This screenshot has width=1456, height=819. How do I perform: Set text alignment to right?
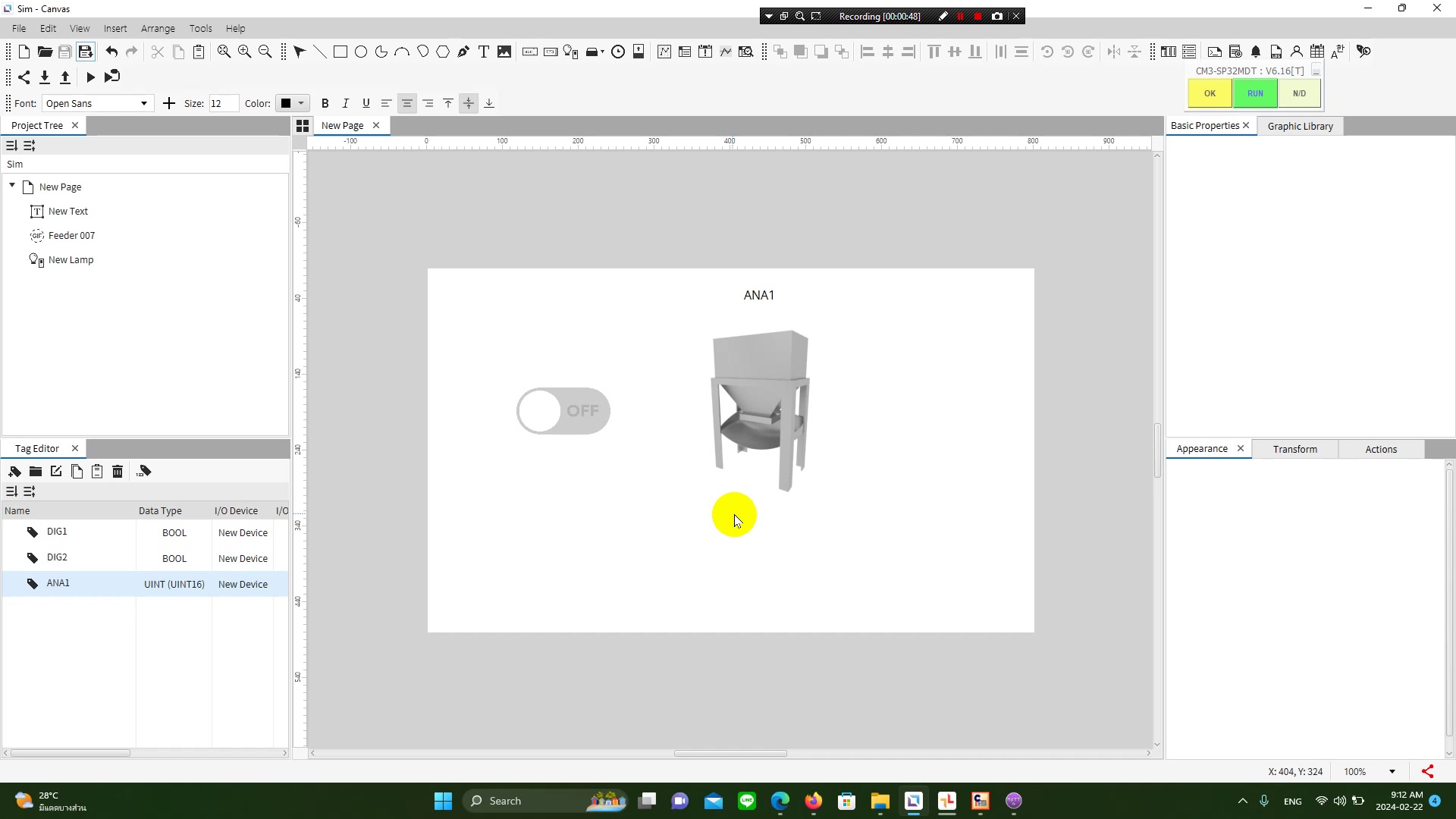click(428, 103)
